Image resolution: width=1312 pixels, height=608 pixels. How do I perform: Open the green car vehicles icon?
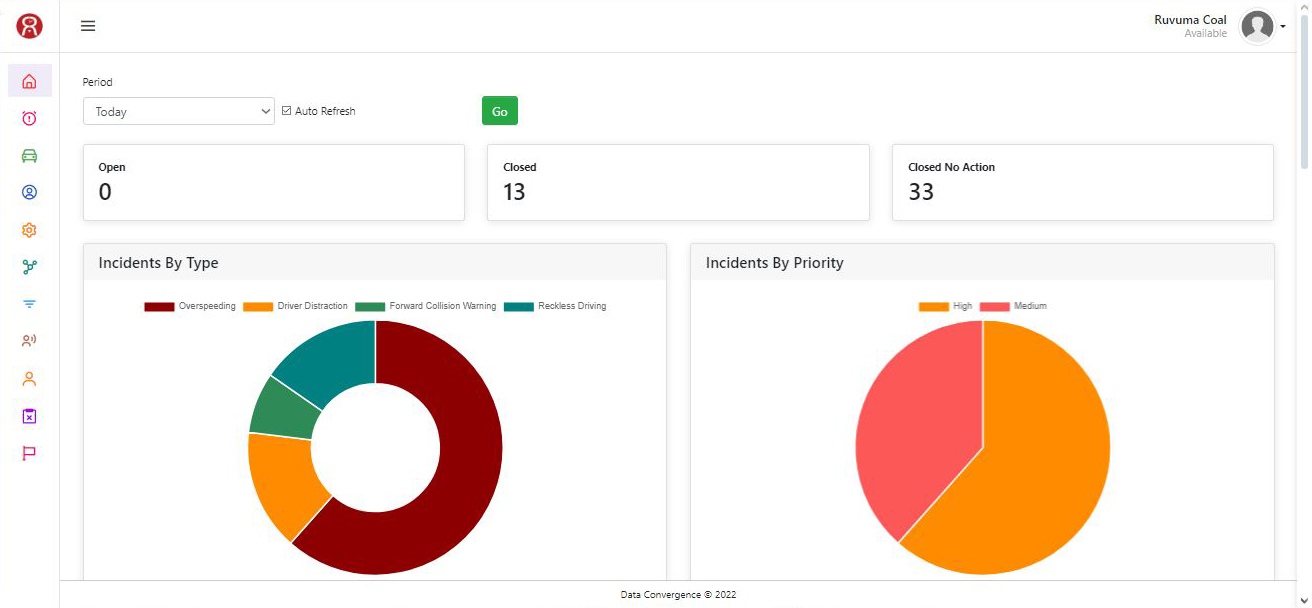coord(29,156)
